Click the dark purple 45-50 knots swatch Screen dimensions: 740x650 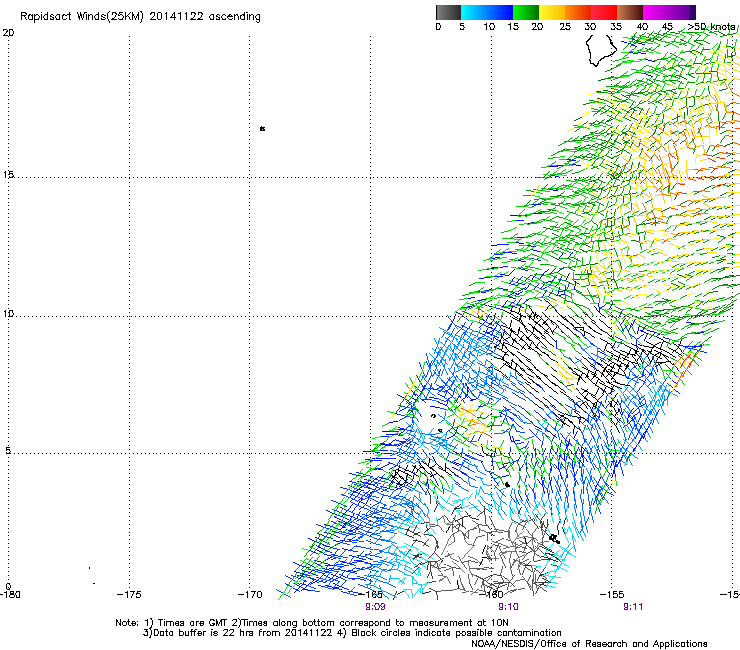[682, 12]
